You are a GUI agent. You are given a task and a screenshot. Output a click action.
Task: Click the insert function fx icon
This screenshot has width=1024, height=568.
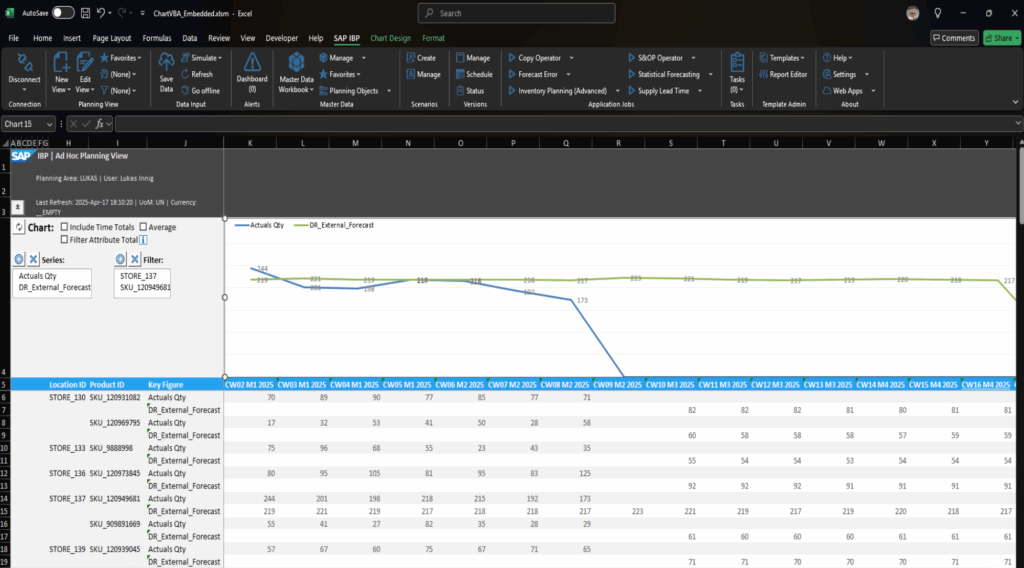coord(100,123)
